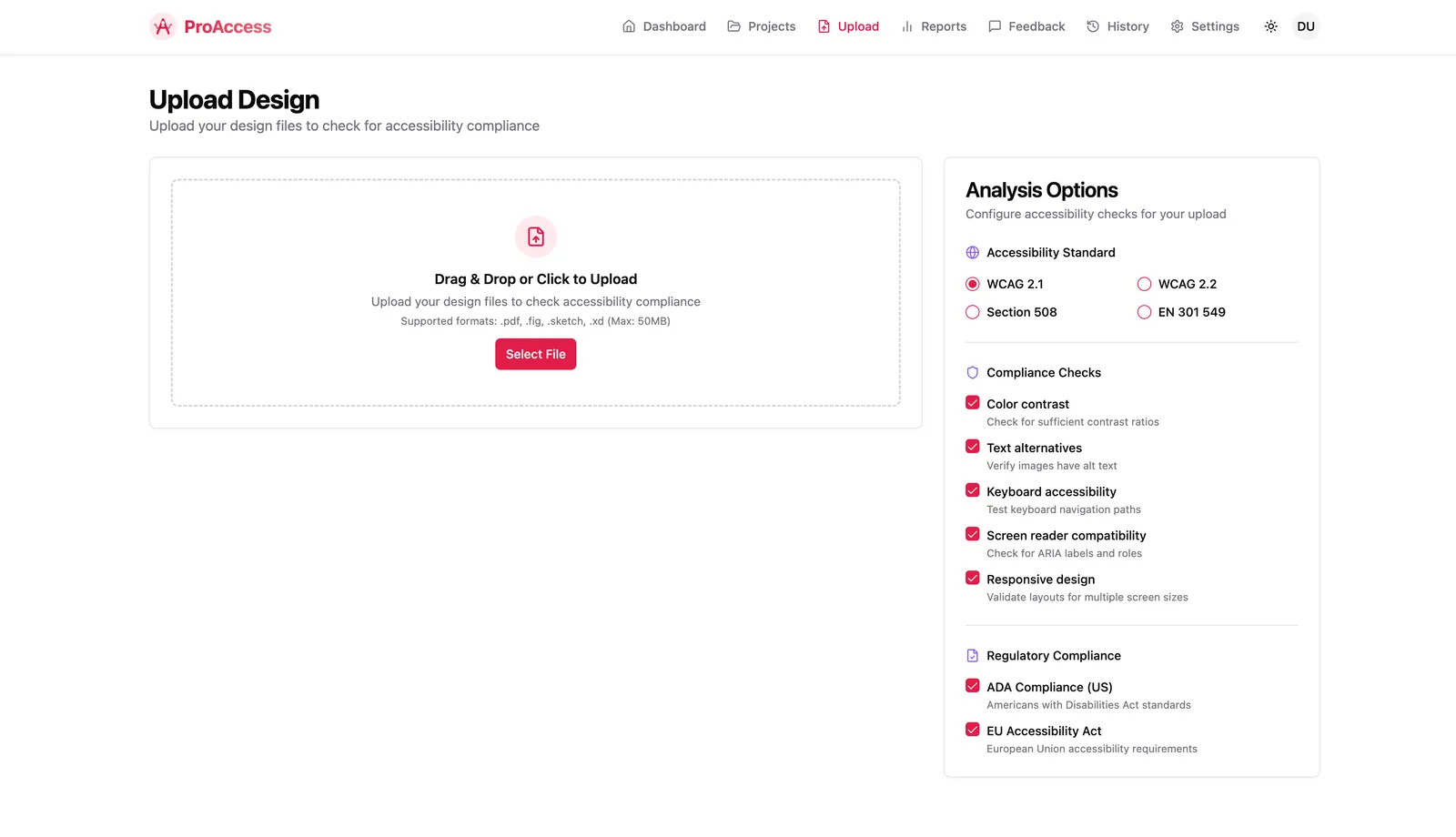Click the document icon beside Regulatory Compliance

[972, 656]
